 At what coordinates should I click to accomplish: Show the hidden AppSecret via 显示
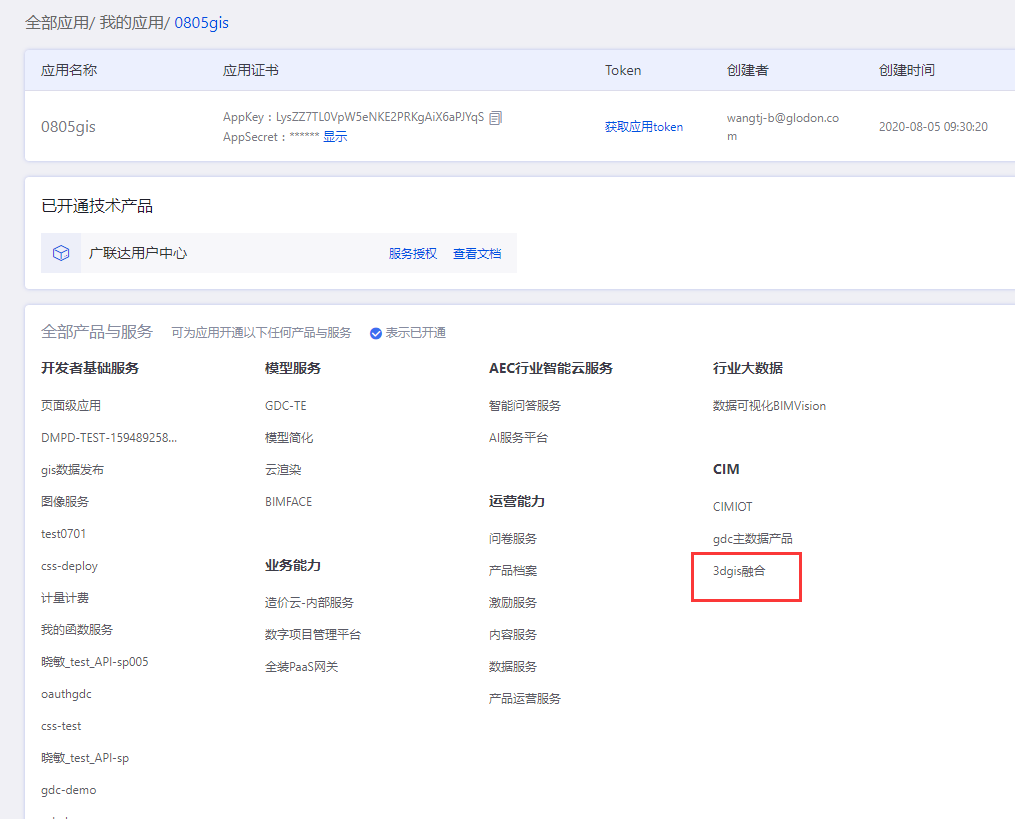point(335,137)
